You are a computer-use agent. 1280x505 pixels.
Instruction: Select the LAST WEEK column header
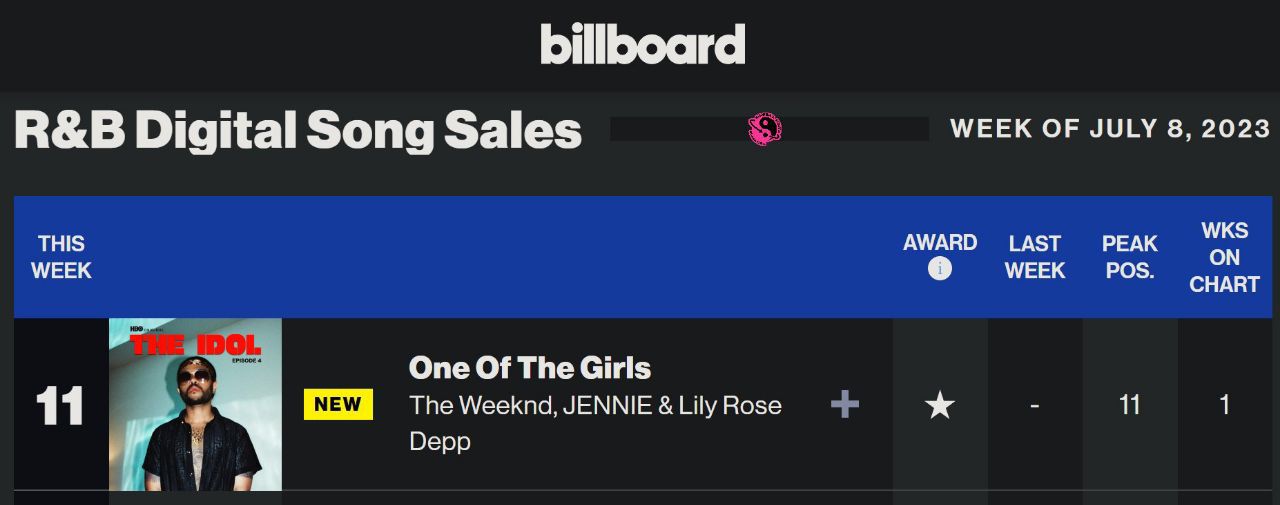(1034, 257)
